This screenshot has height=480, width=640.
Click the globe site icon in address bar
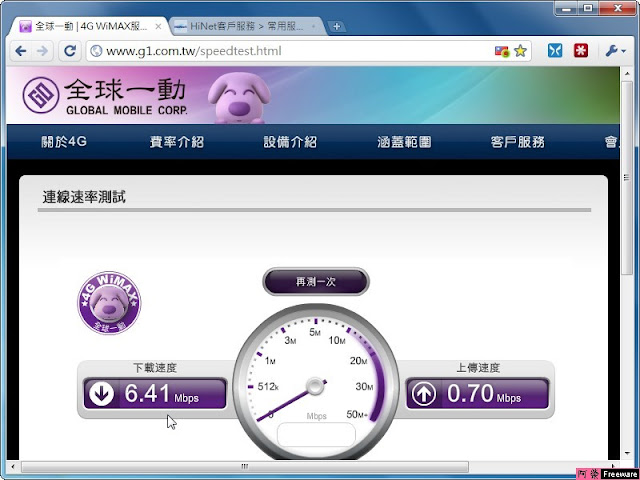click(96, 51)
